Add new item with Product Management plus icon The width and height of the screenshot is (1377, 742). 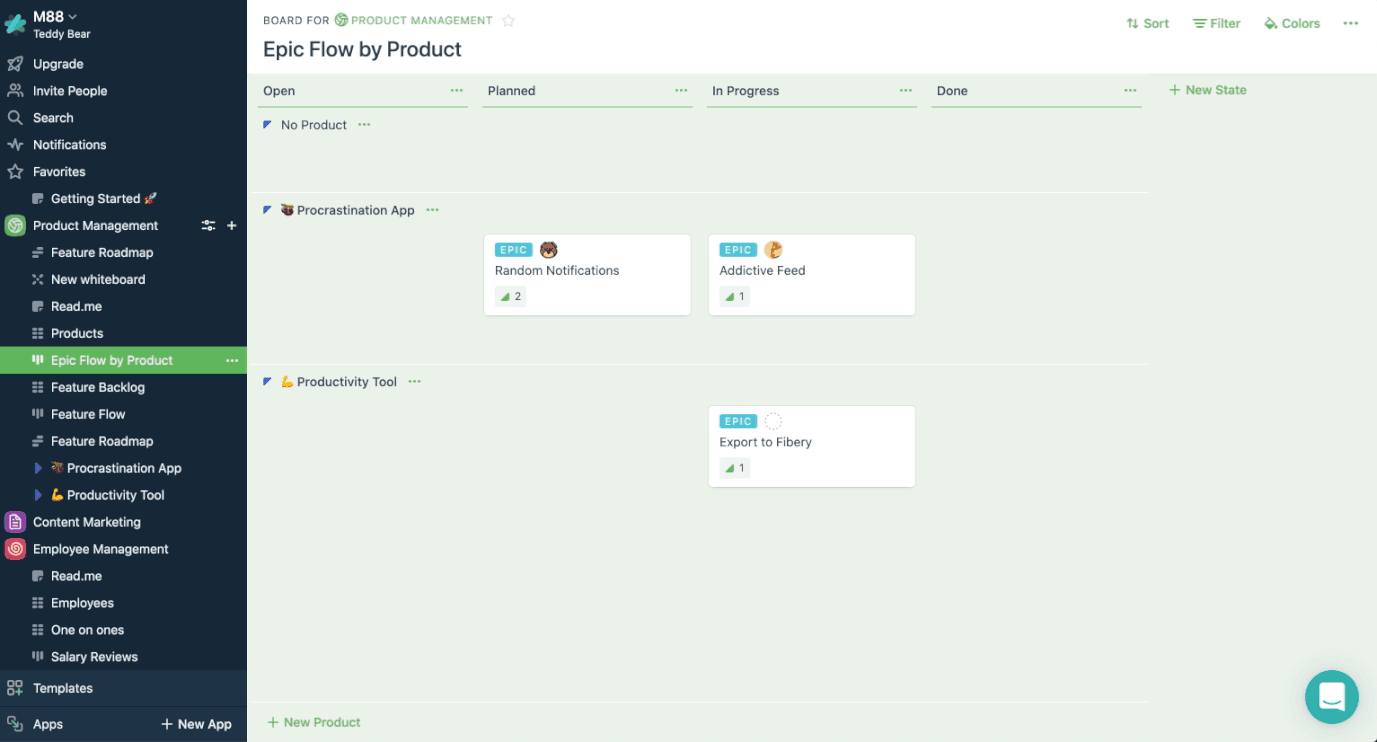coord(232,226)
